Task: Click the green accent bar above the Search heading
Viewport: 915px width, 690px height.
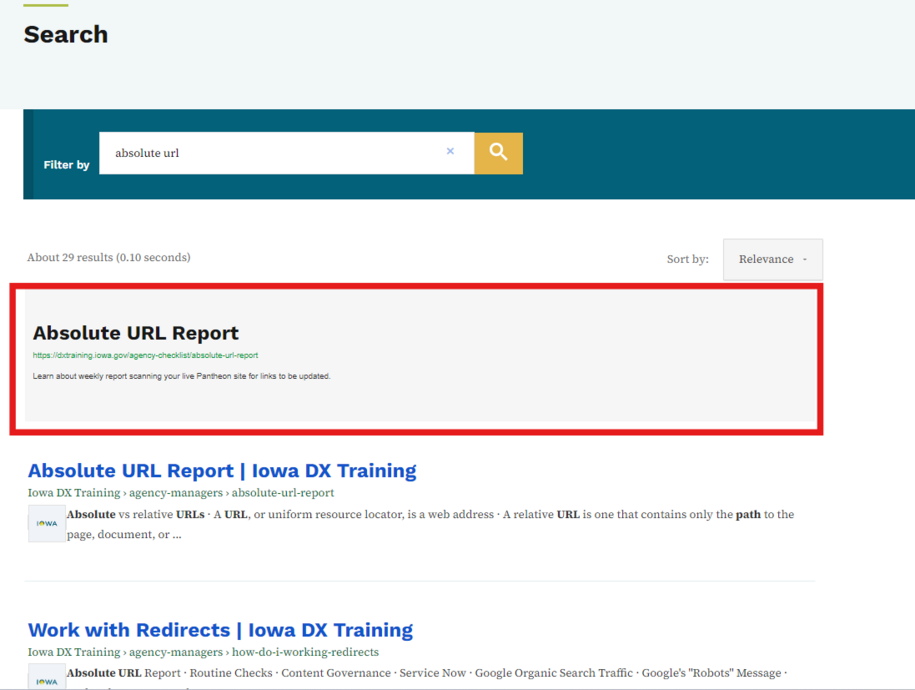Action: point(44,5)
